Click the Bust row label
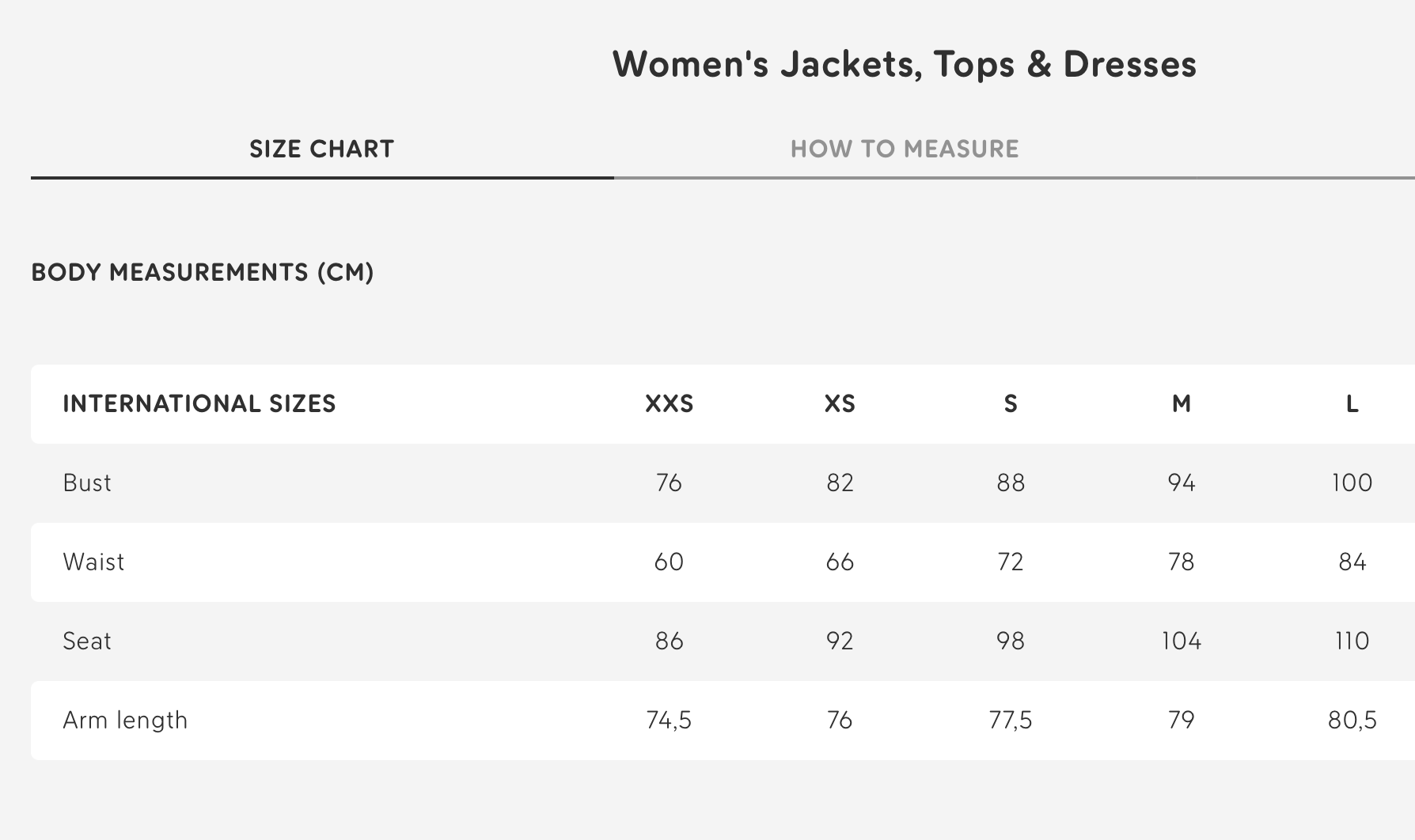This screenshot has height=840, width=1415. coord(87,482)
